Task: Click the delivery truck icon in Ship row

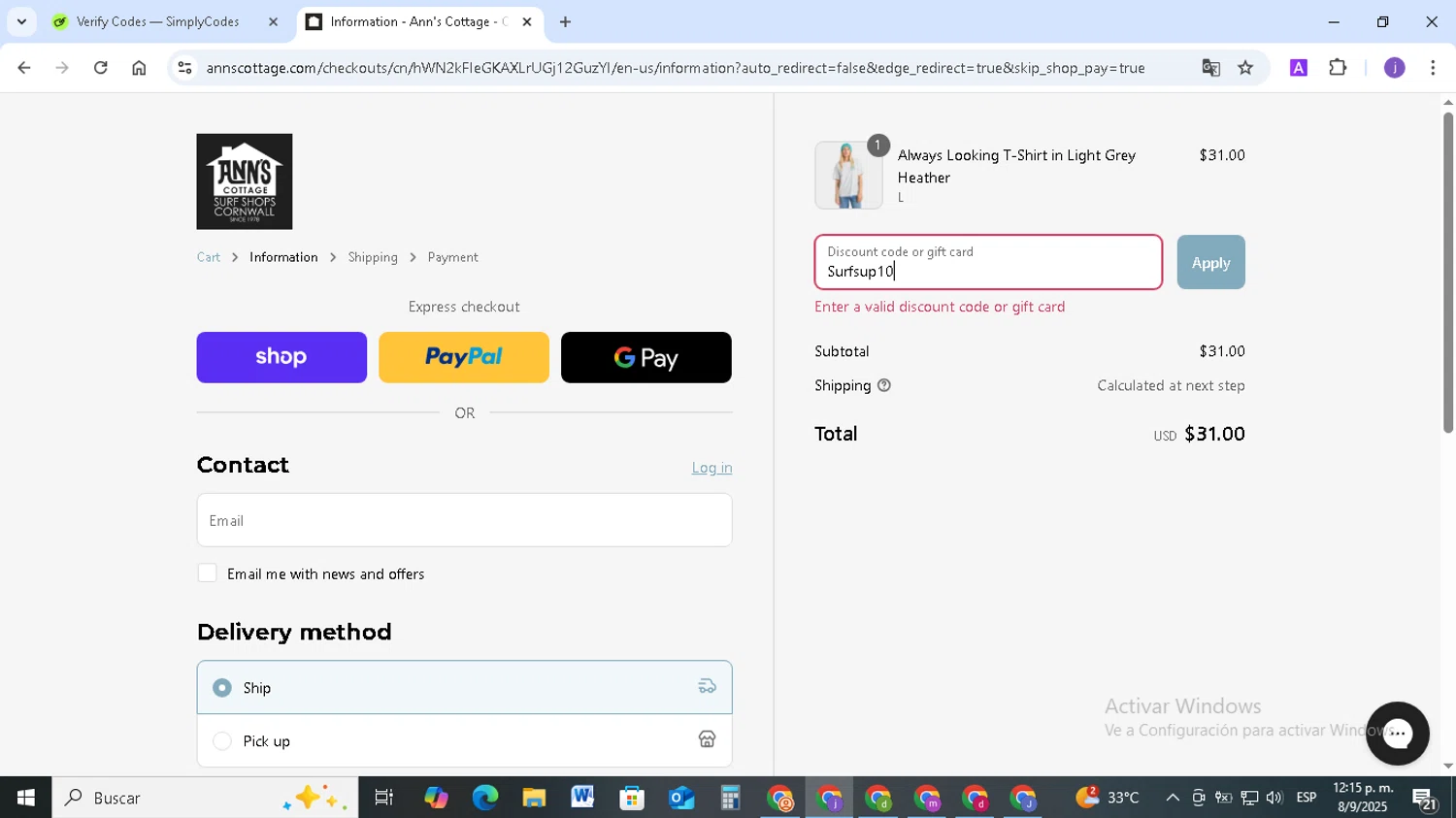Action: [x=707, y=687]
